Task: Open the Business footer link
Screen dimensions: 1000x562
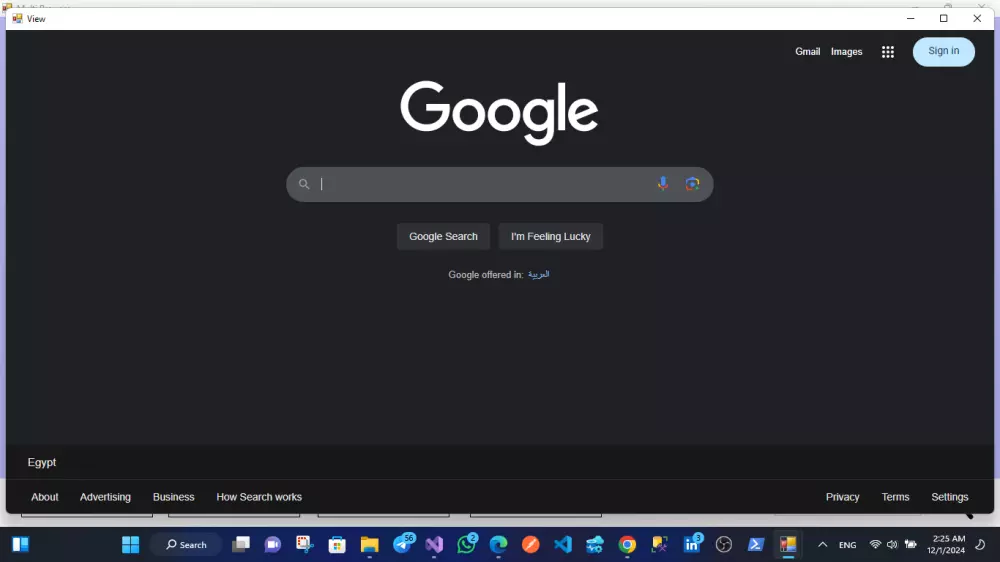Action: tap(173, 497)
